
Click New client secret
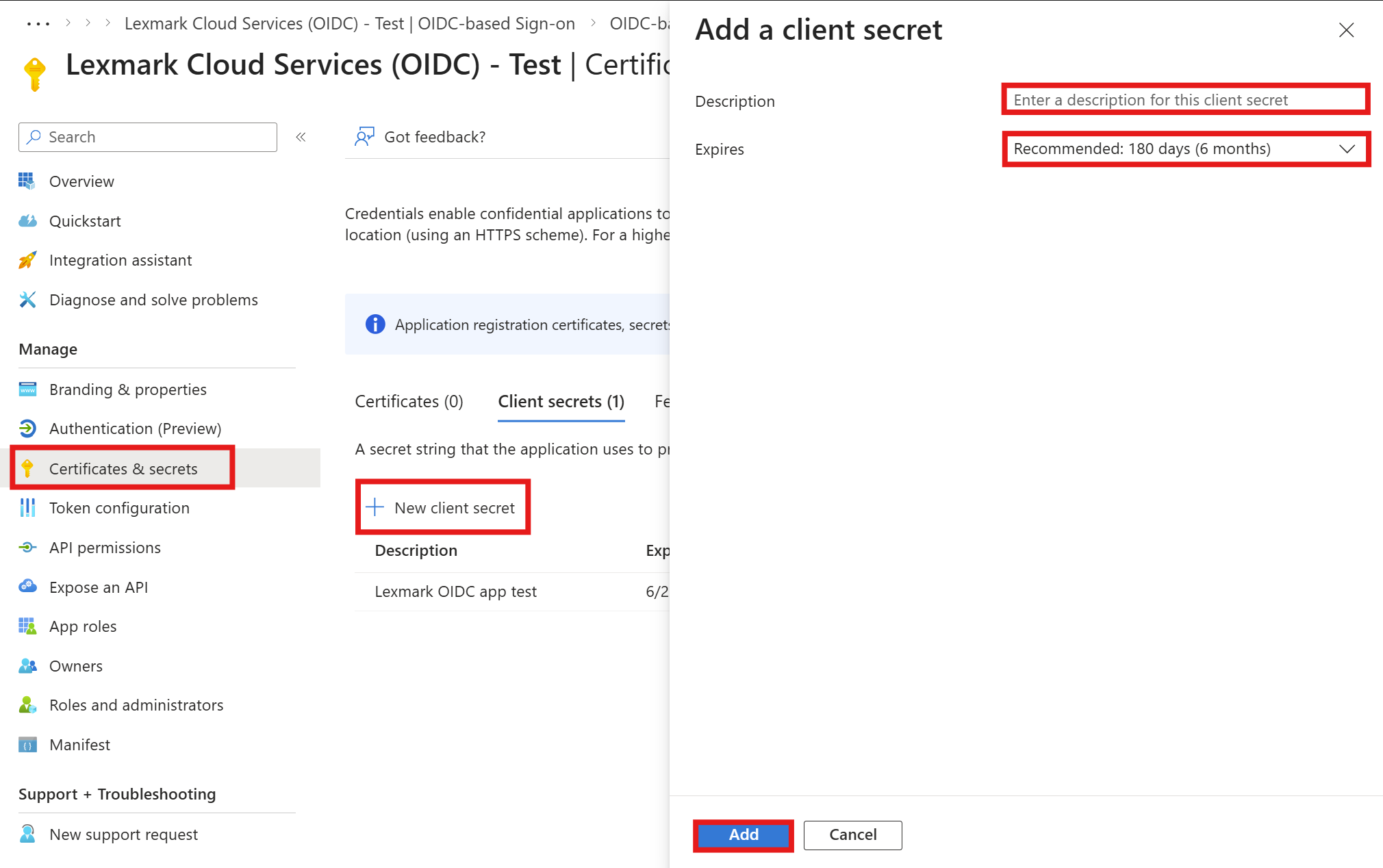(x=443, y=507)
